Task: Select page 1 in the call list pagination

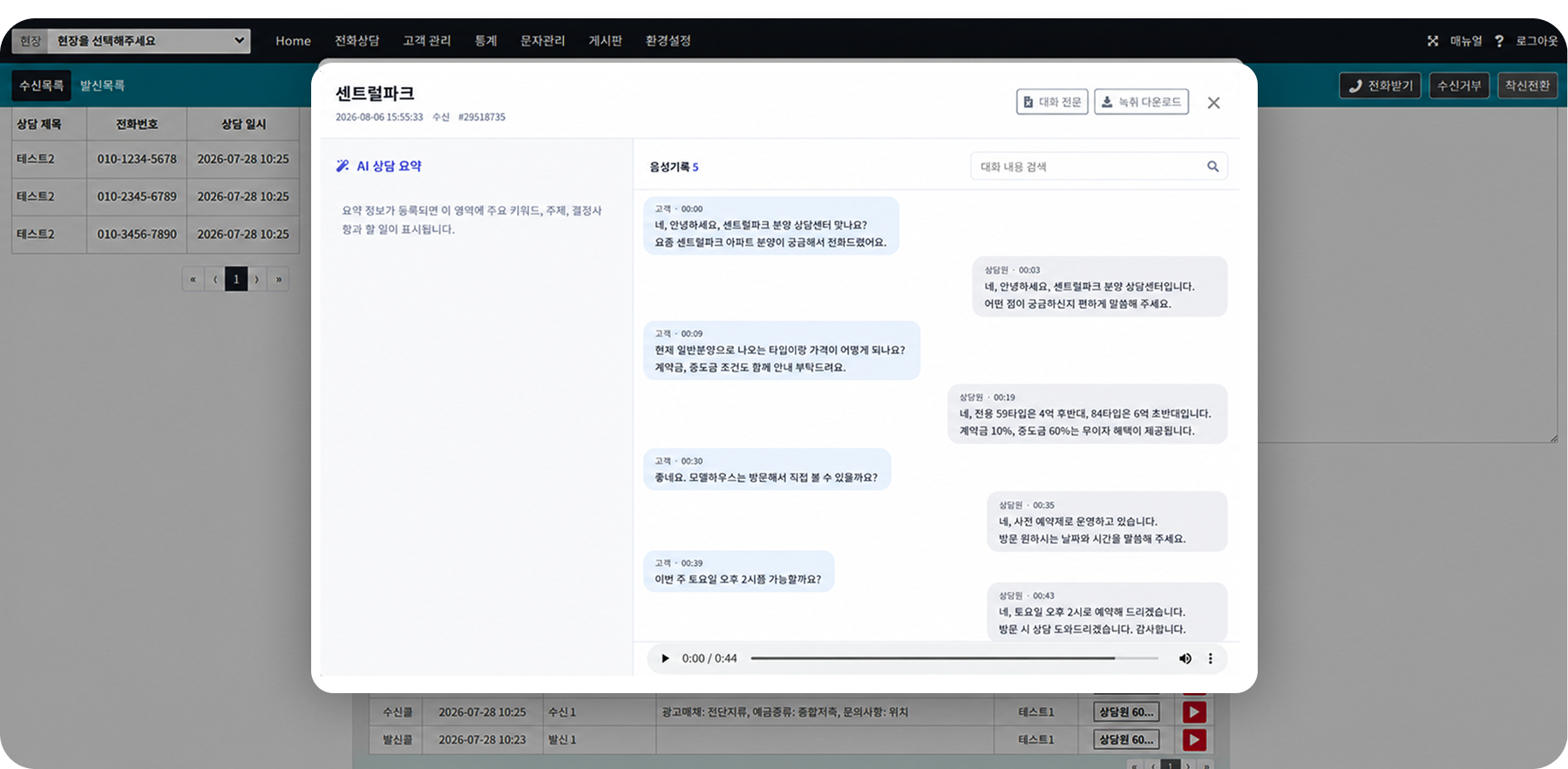Action: click(236, 279)
